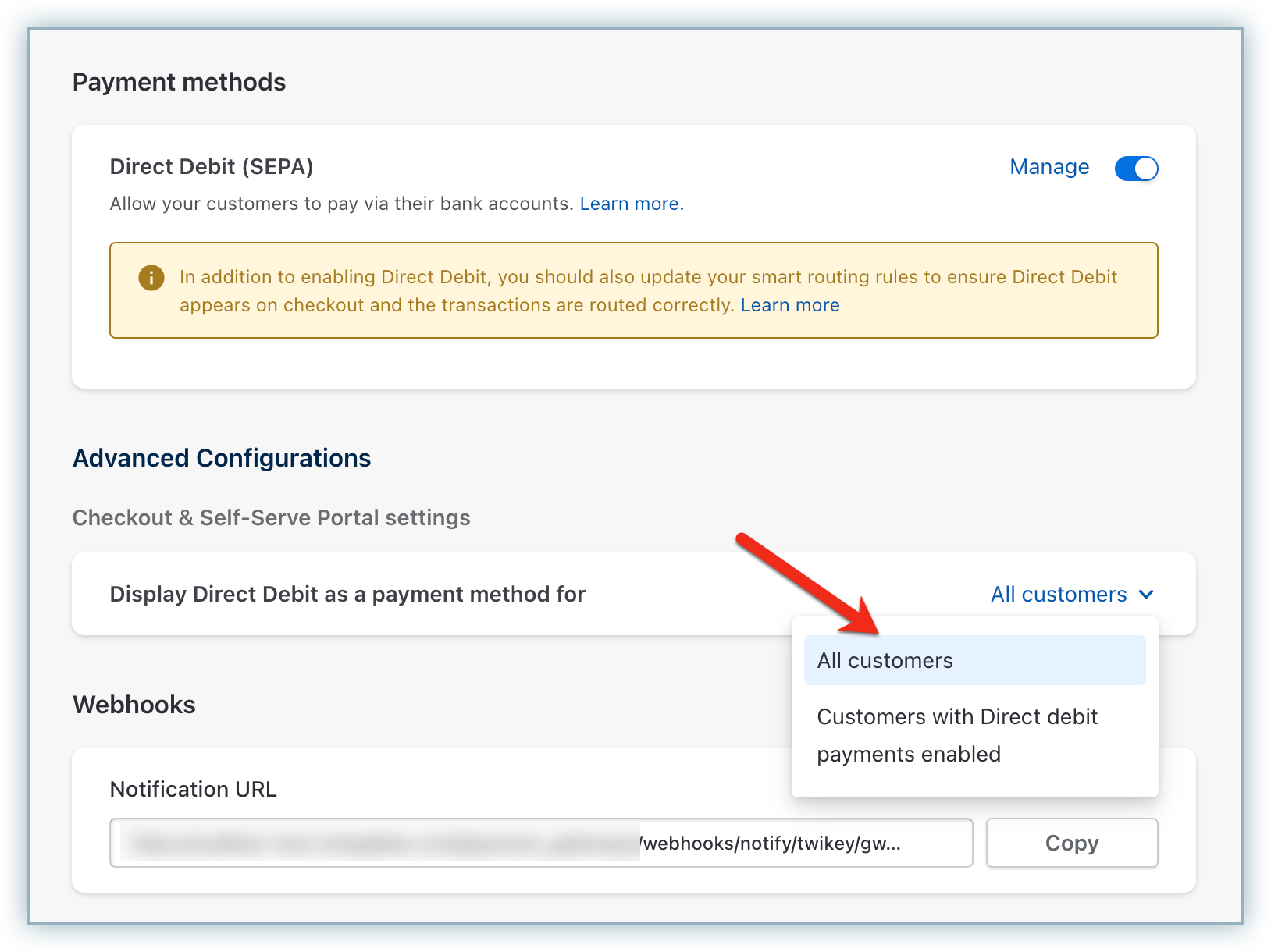Click the chevron arrow beside All customers
The width and height of the screenshot is (1271, 952).
(x=1146, y=594)
